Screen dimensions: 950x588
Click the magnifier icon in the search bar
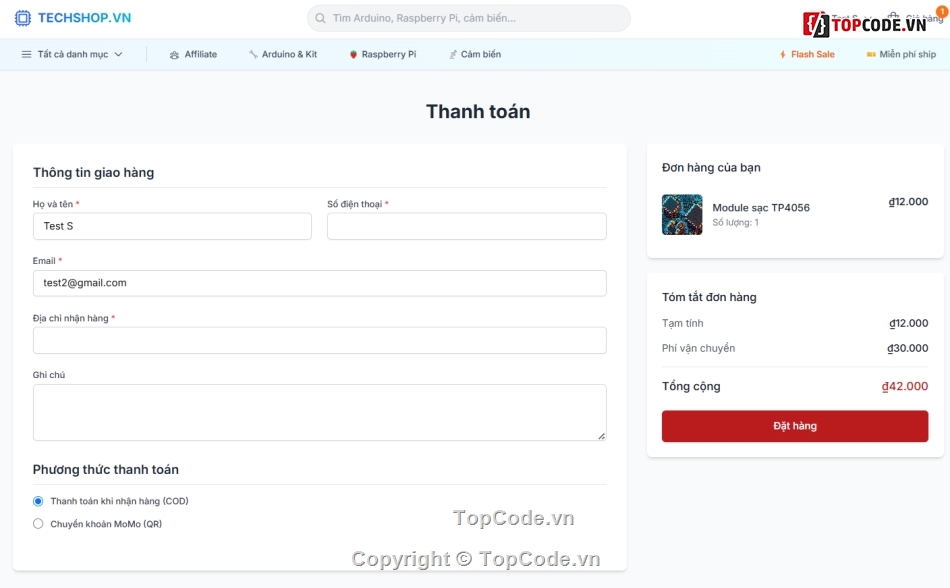pos(320,18)
